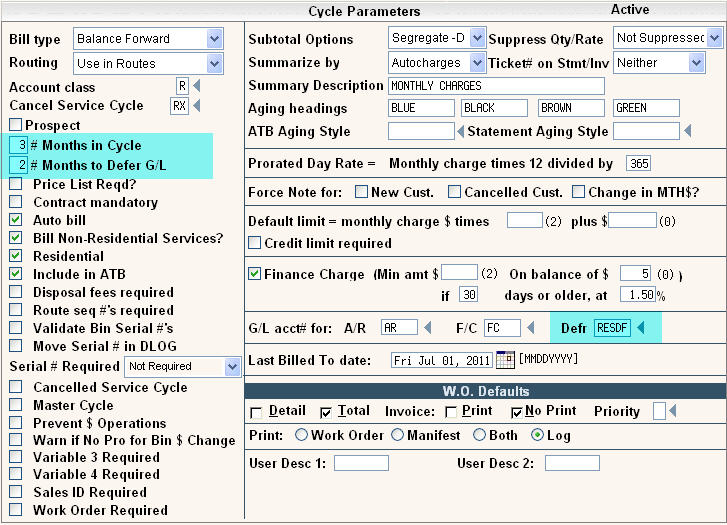Click # Months to Defer G/L field

pos(19,165)
